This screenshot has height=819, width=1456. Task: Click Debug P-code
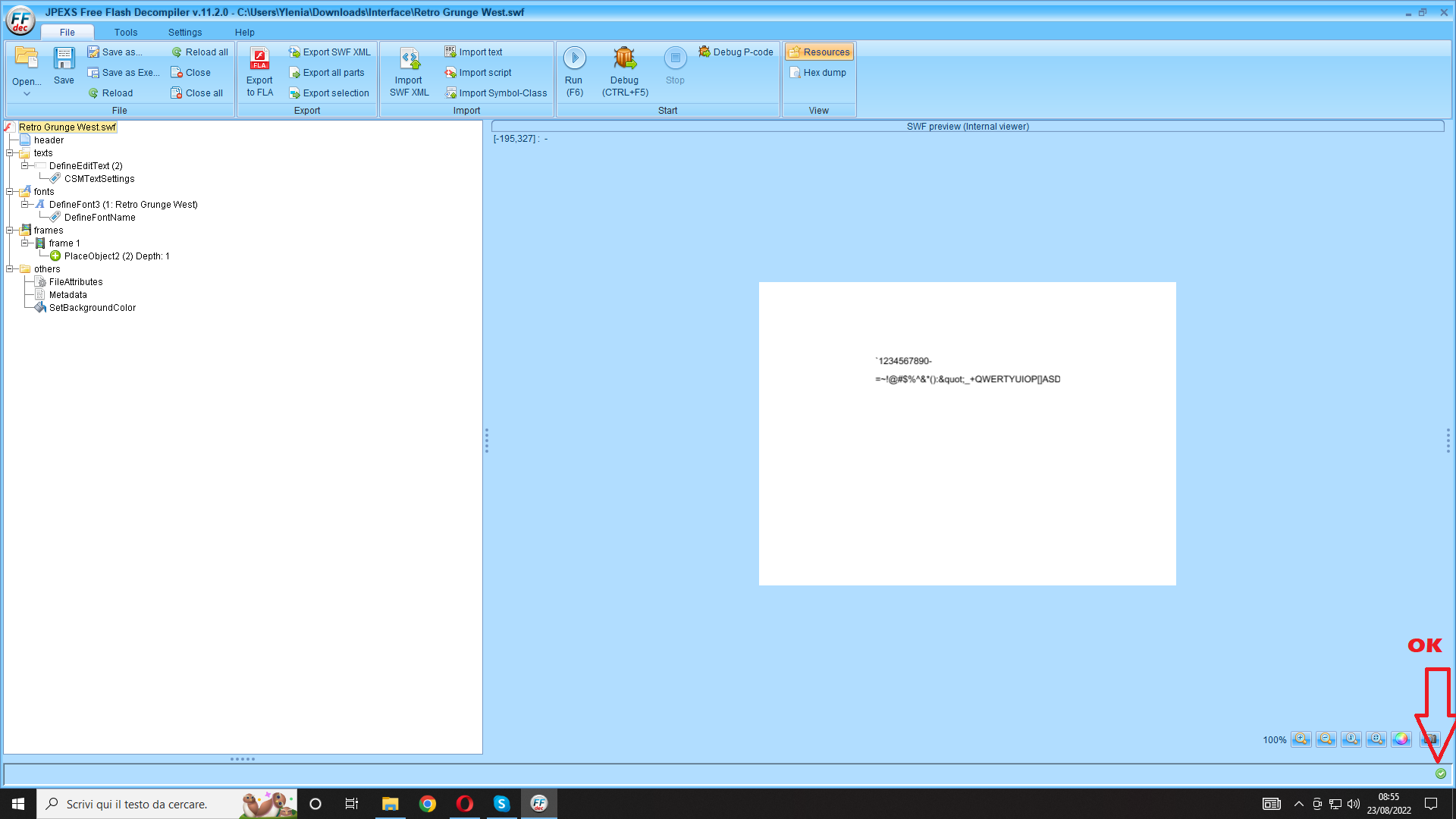(x=736, y=52)
